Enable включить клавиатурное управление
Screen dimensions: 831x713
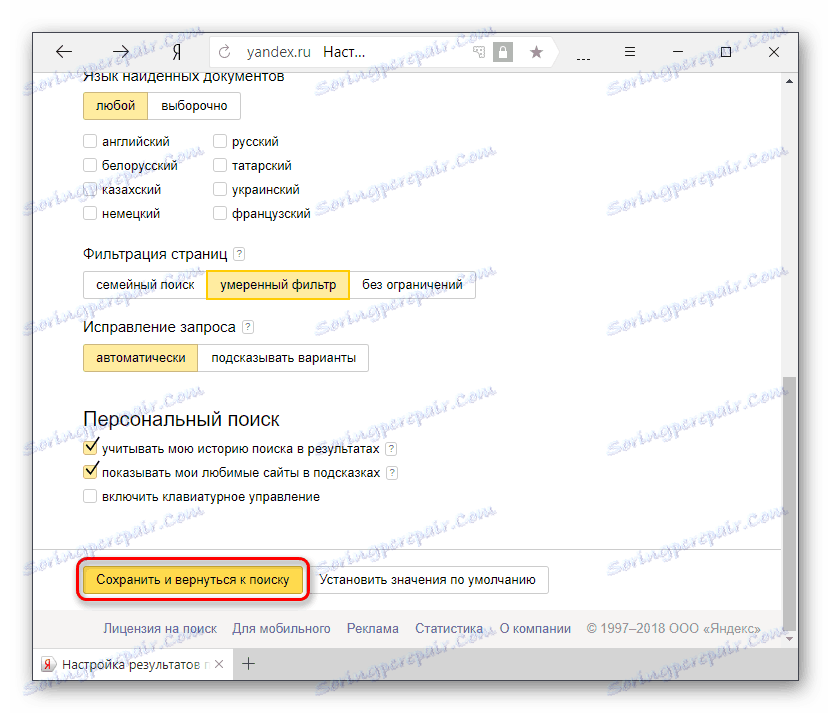click(x=89, y=495)
